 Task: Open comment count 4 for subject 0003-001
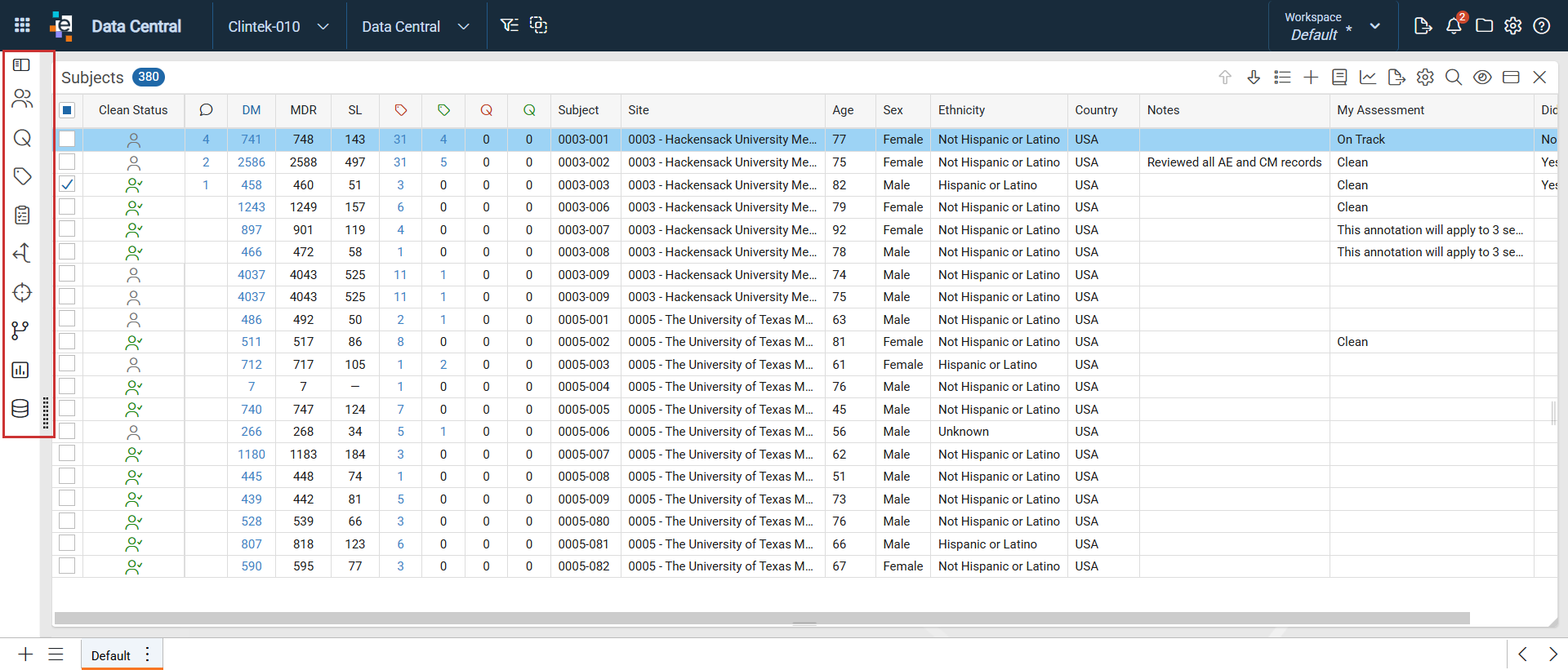(206, 140)
